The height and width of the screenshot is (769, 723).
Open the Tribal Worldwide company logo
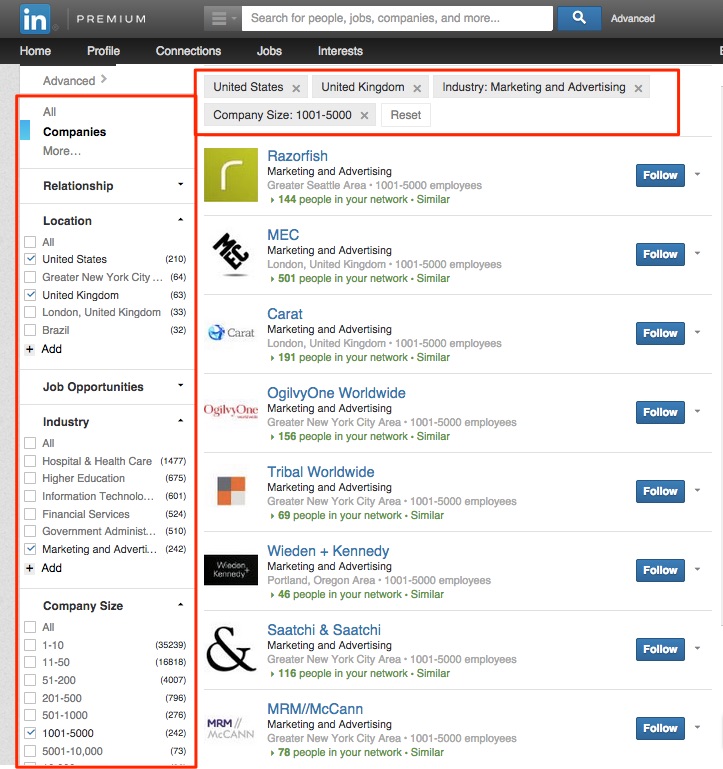[x=231, y=491]
